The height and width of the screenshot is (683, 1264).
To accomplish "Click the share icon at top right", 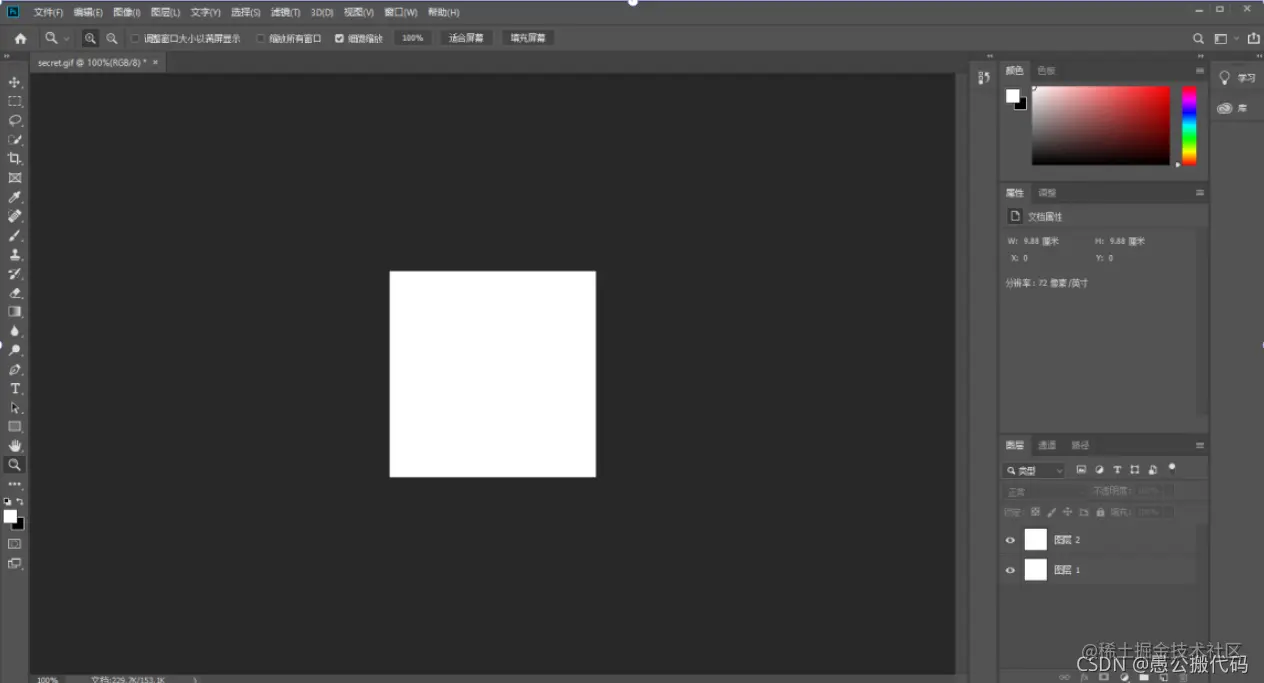I will 1253,38.
